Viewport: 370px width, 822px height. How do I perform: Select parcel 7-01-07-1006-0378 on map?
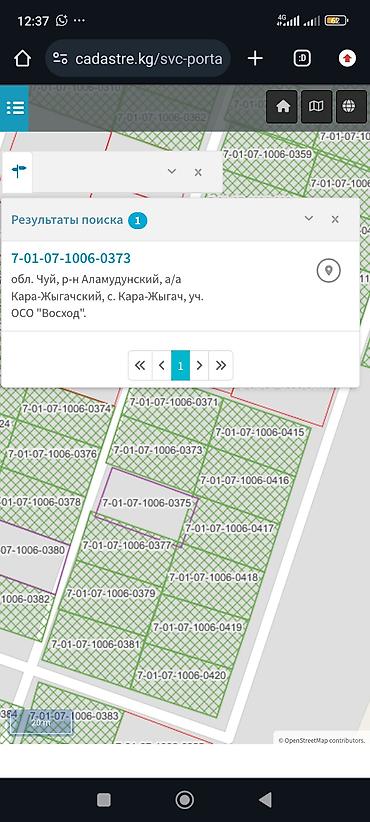[x=41, y=502]
